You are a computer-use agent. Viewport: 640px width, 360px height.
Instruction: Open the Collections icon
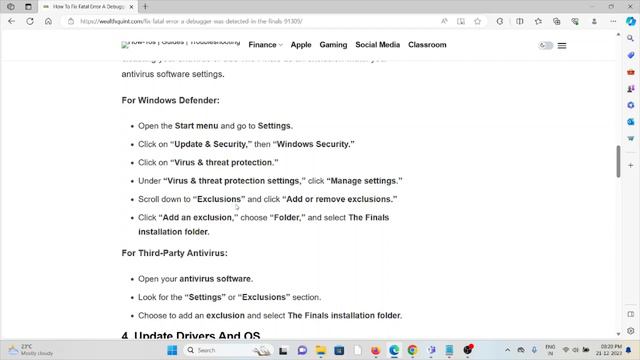pos(557,21)
